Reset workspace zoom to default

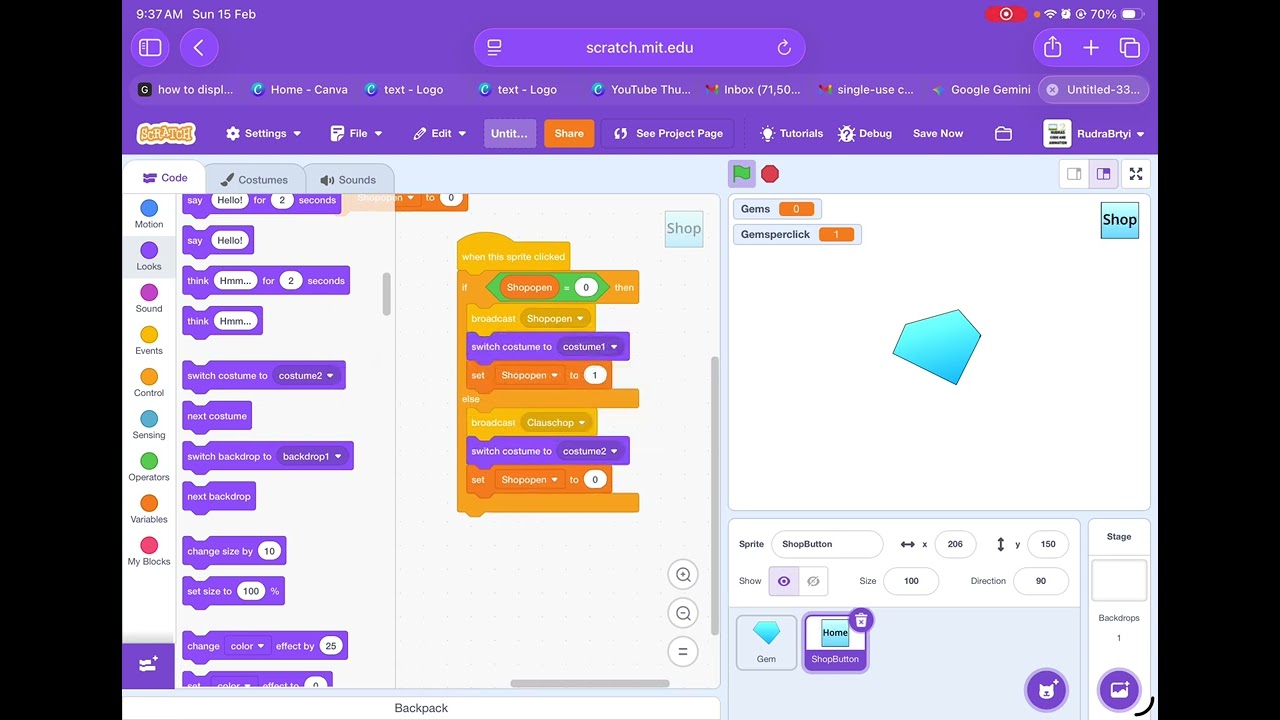[683, 652]
